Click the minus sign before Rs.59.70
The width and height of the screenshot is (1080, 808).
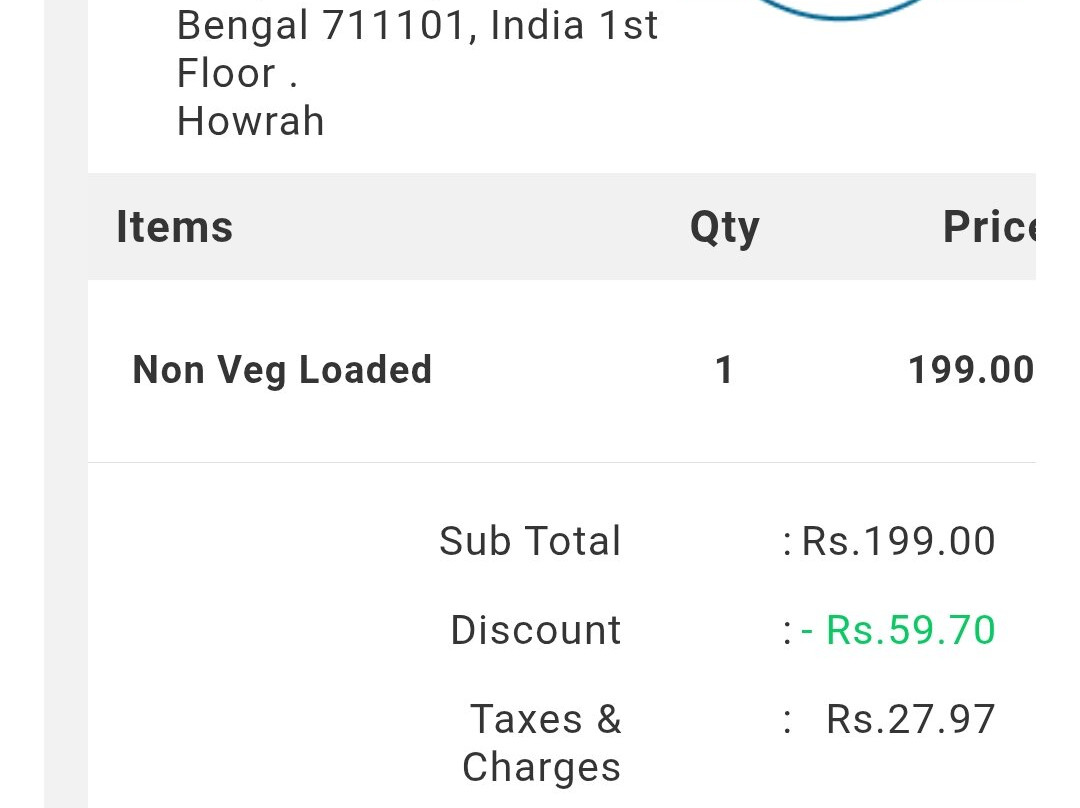[808, 631]
